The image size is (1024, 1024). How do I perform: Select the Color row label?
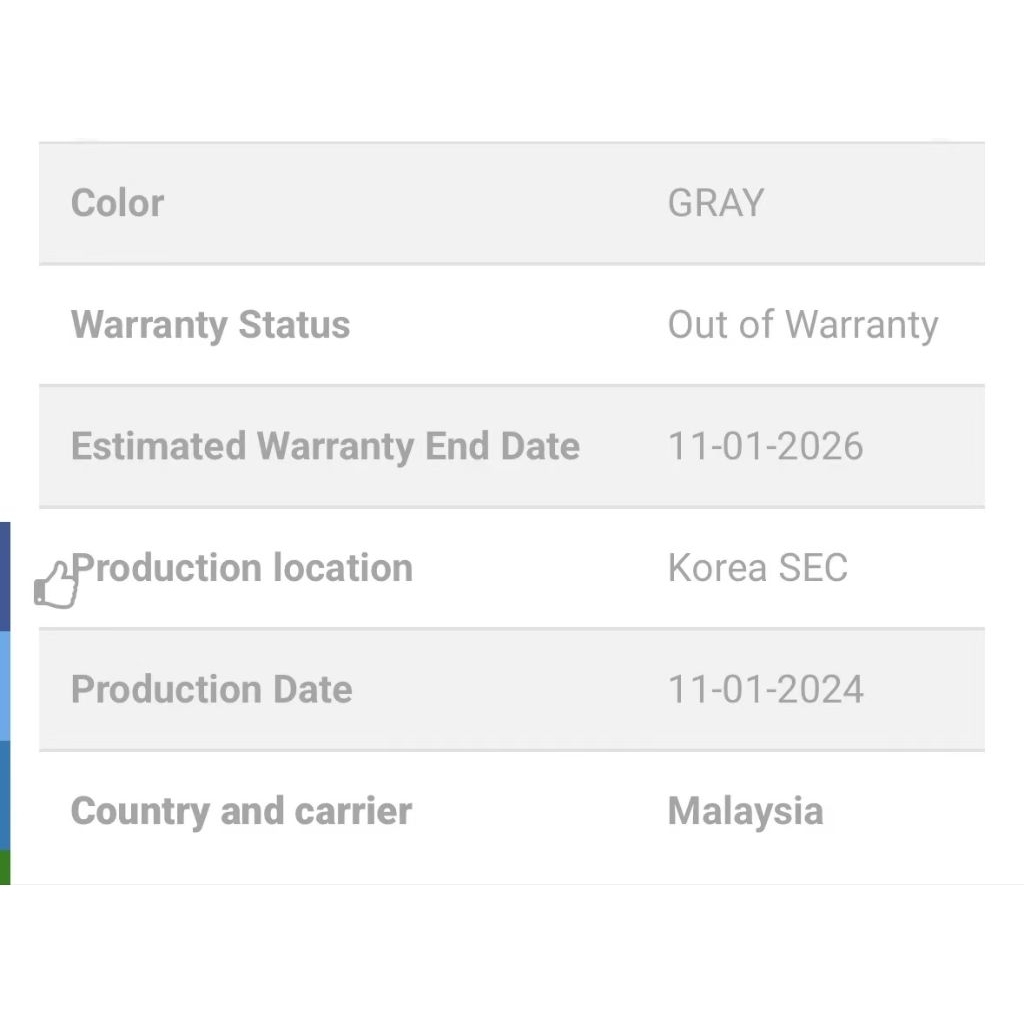pos(117,203)
